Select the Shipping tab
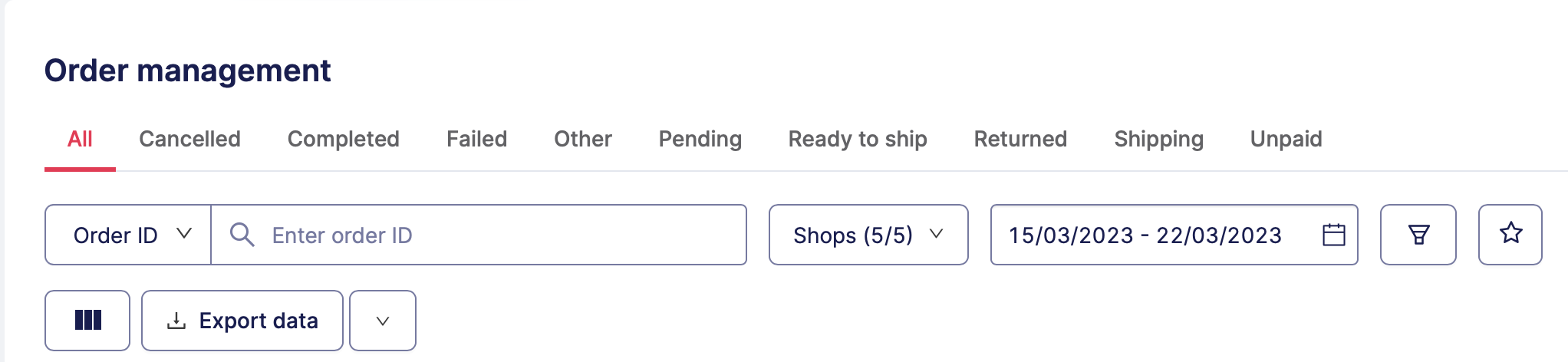This screenshot has height=362, width=1568. (x=1158, y=139)
